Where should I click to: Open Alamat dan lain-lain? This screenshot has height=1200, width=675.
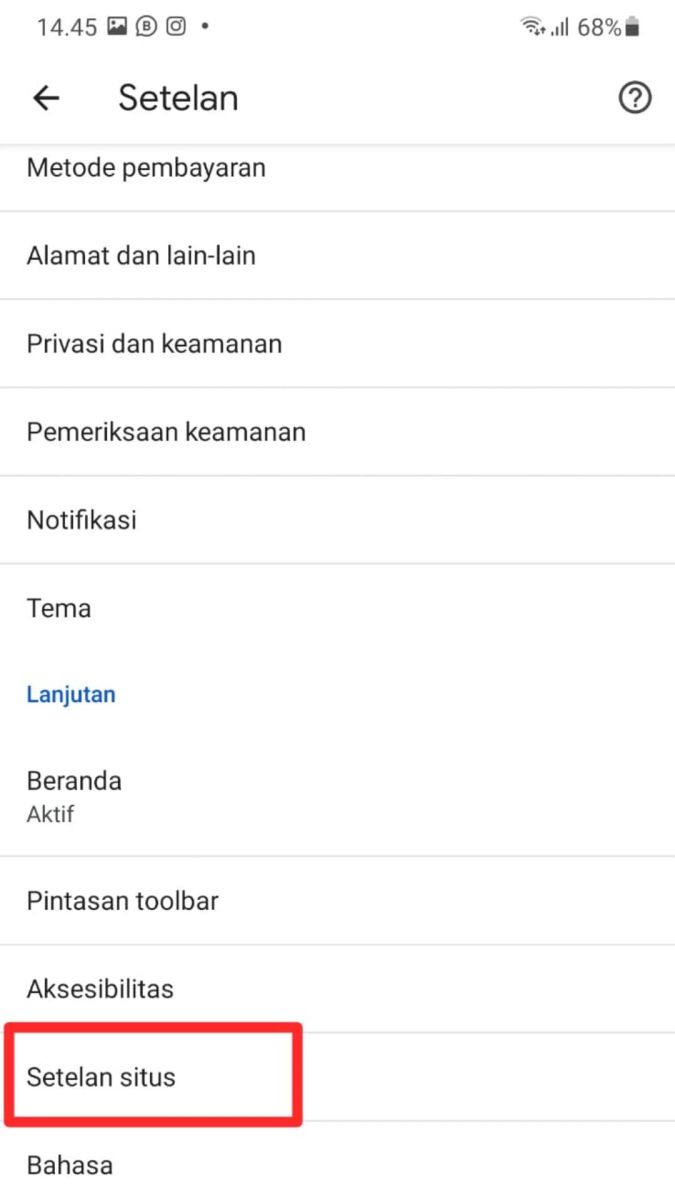[141, 256]
